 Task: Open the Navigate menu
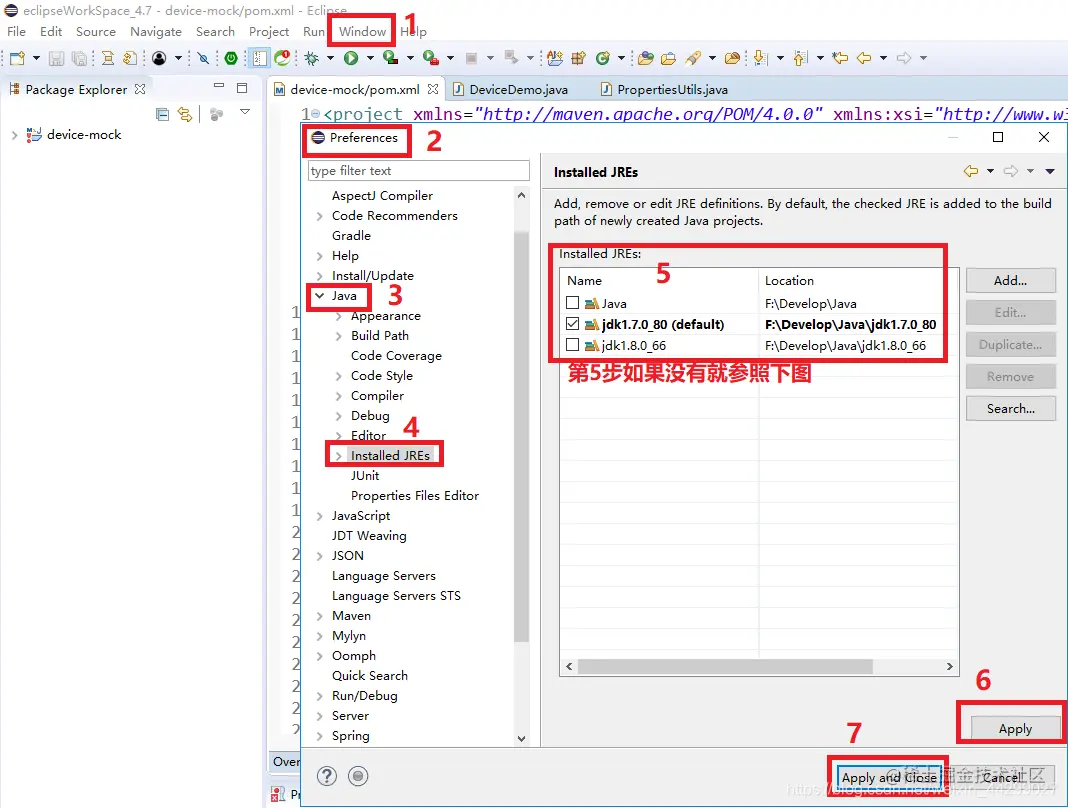tap(156, 31)
